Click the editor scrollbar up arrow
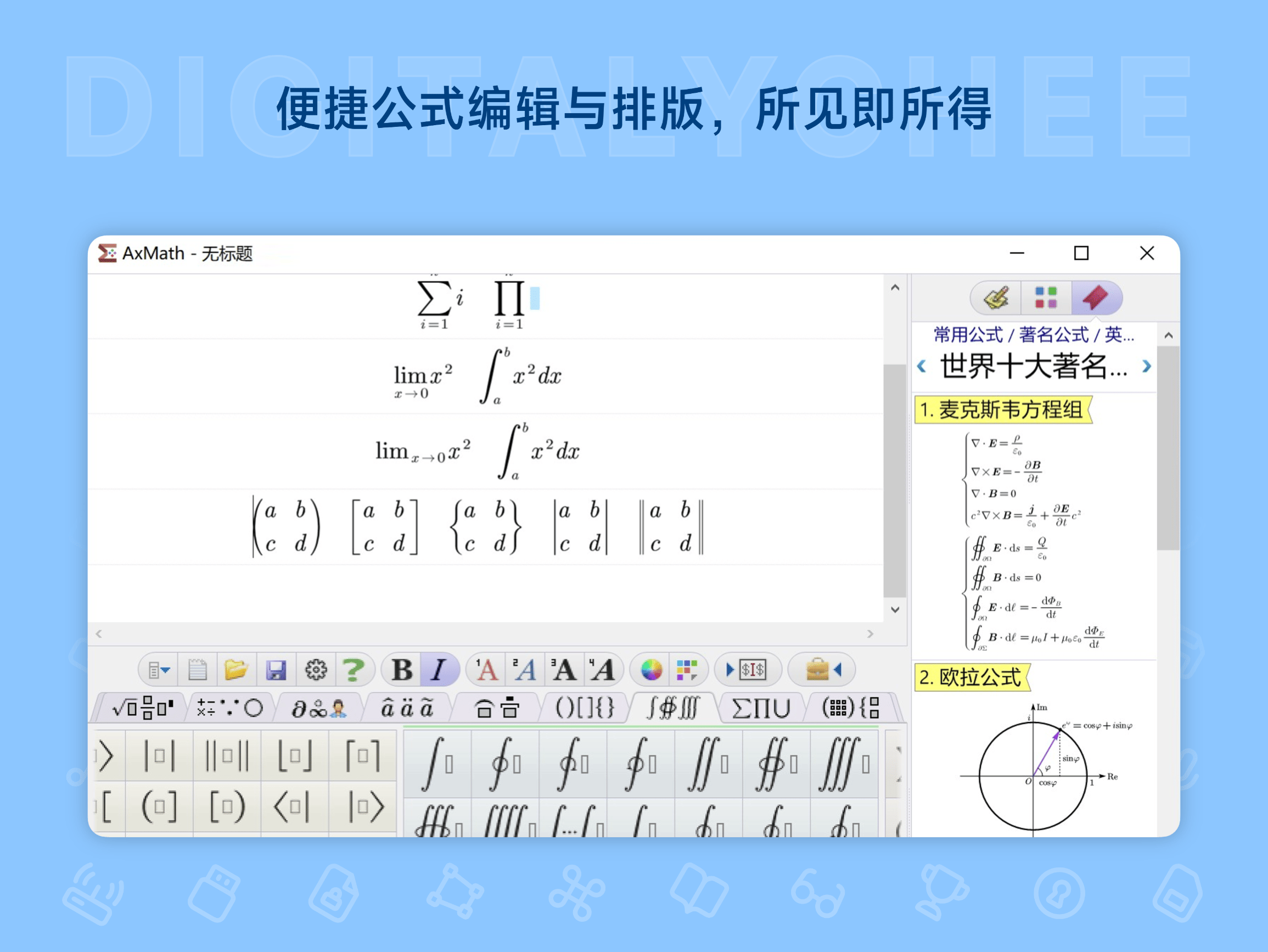Screen dimensions: 1268x952 pyautogui.click(x=895, y=288)
